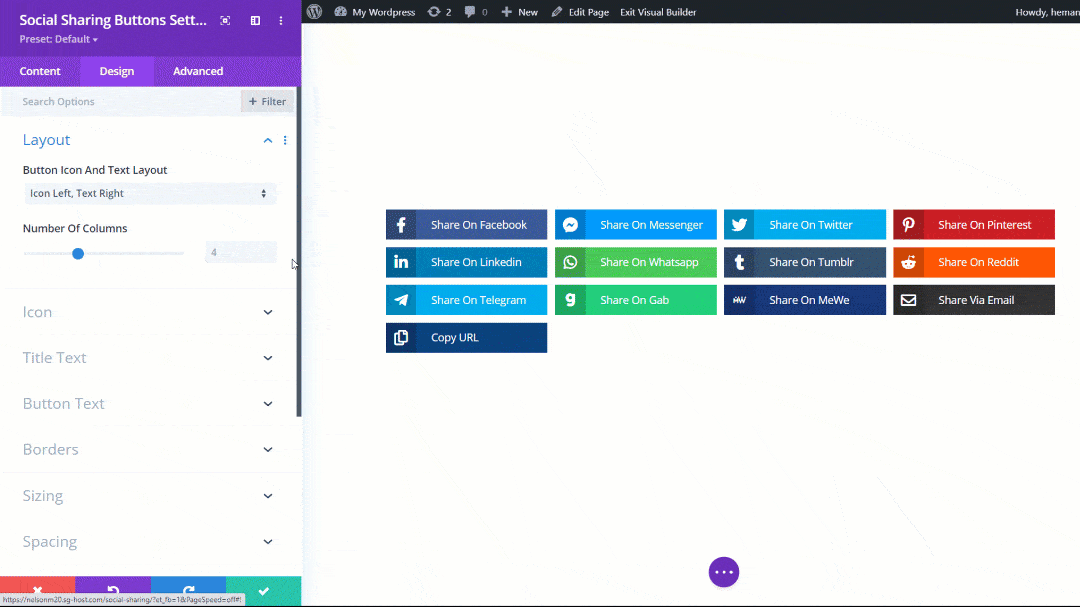This screenshot has width=1080, height=607.
Task: Click the Filter button
Action: [267, 101]
